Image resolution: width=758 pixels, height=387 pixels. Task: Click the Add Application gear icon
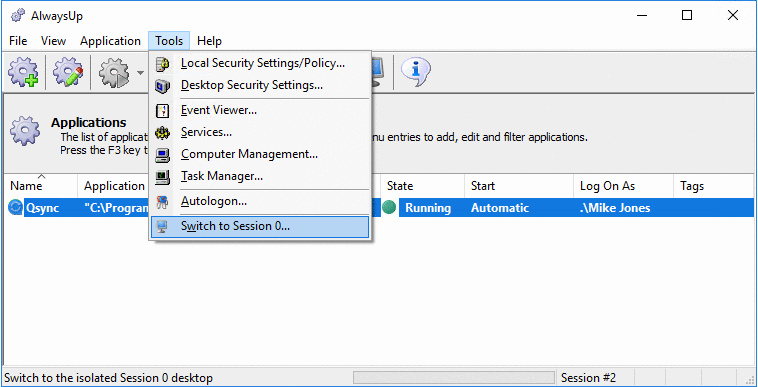click(23, 72)
